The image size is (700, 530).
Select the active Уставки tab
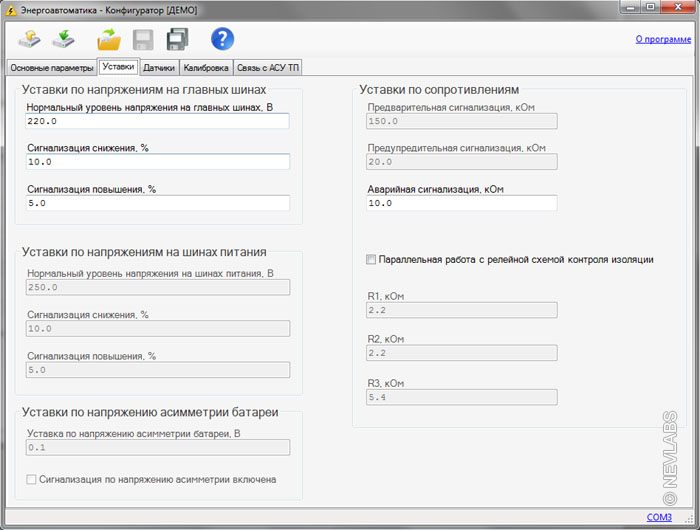coord(118,67)
